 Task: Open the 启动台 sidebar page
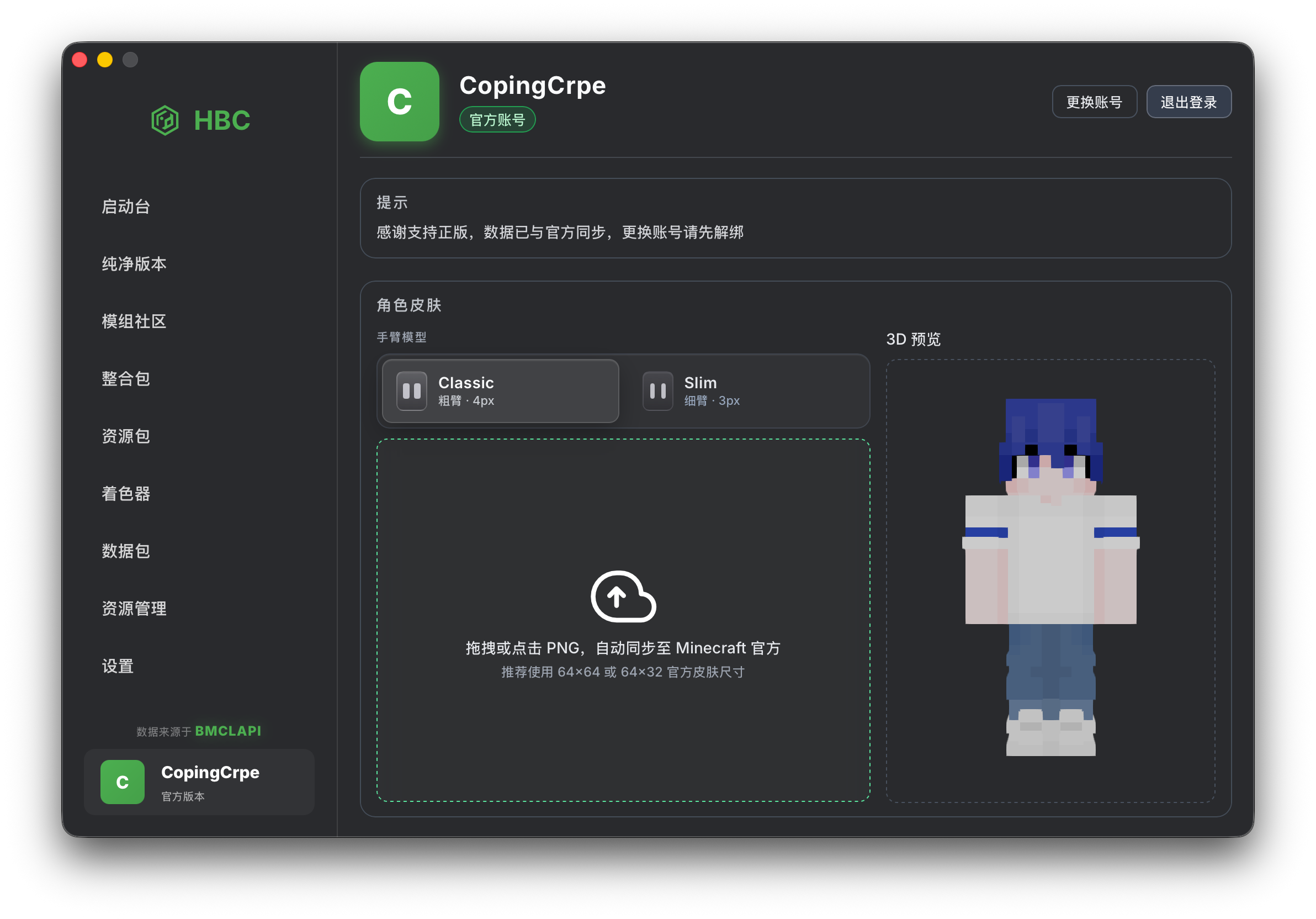point(126,207)
